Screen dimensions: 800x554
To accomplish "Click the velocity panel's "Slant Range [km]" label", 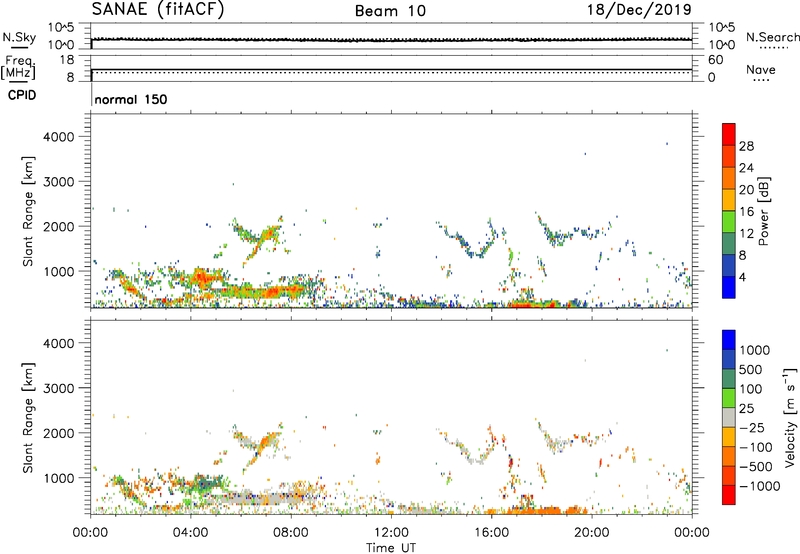I will [x=28, y=417].
